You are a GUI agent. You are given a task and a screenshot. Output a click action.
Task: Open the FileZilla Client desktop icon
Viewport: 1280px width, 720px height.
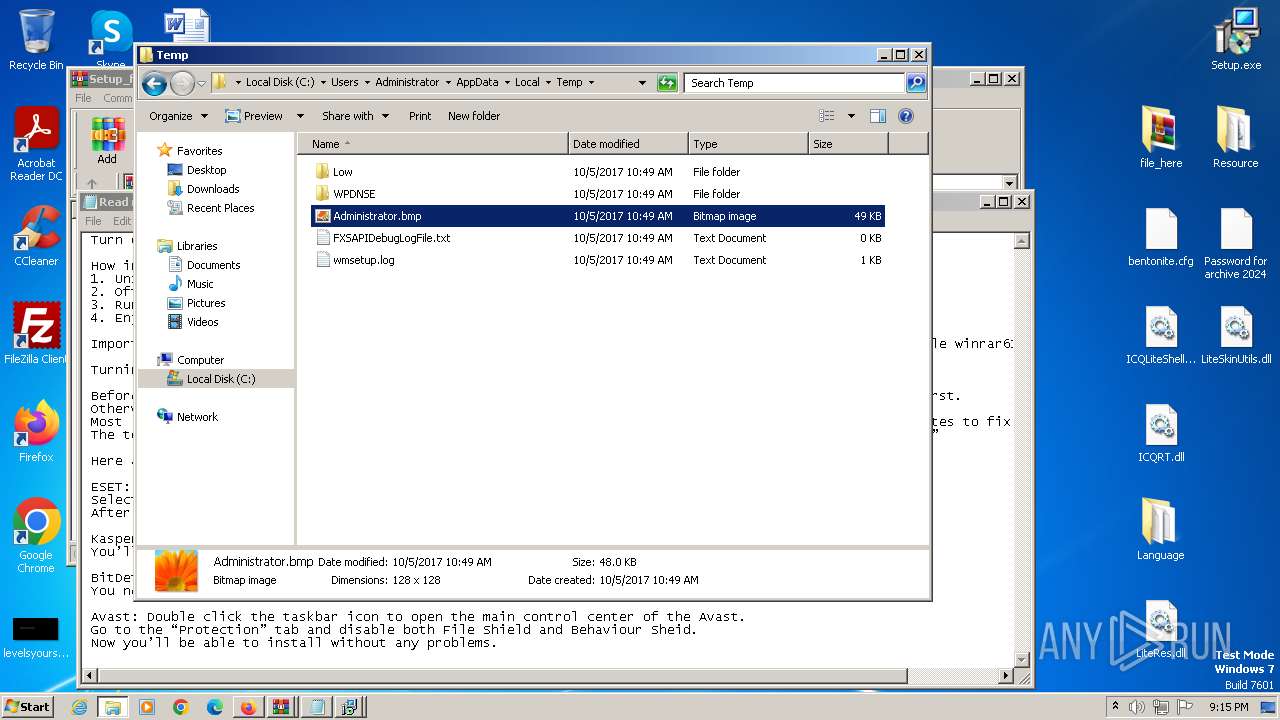[36, 333]
